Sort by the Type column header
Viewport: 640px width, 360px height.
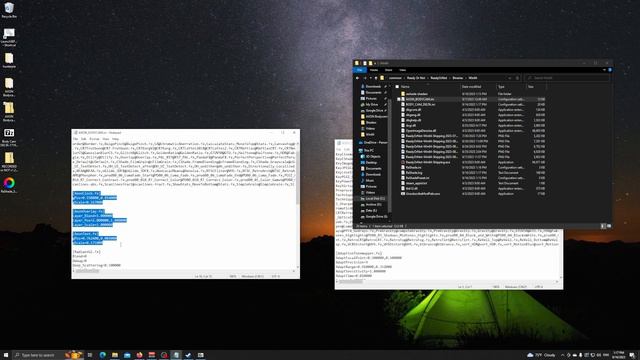[x=501, y=87]
